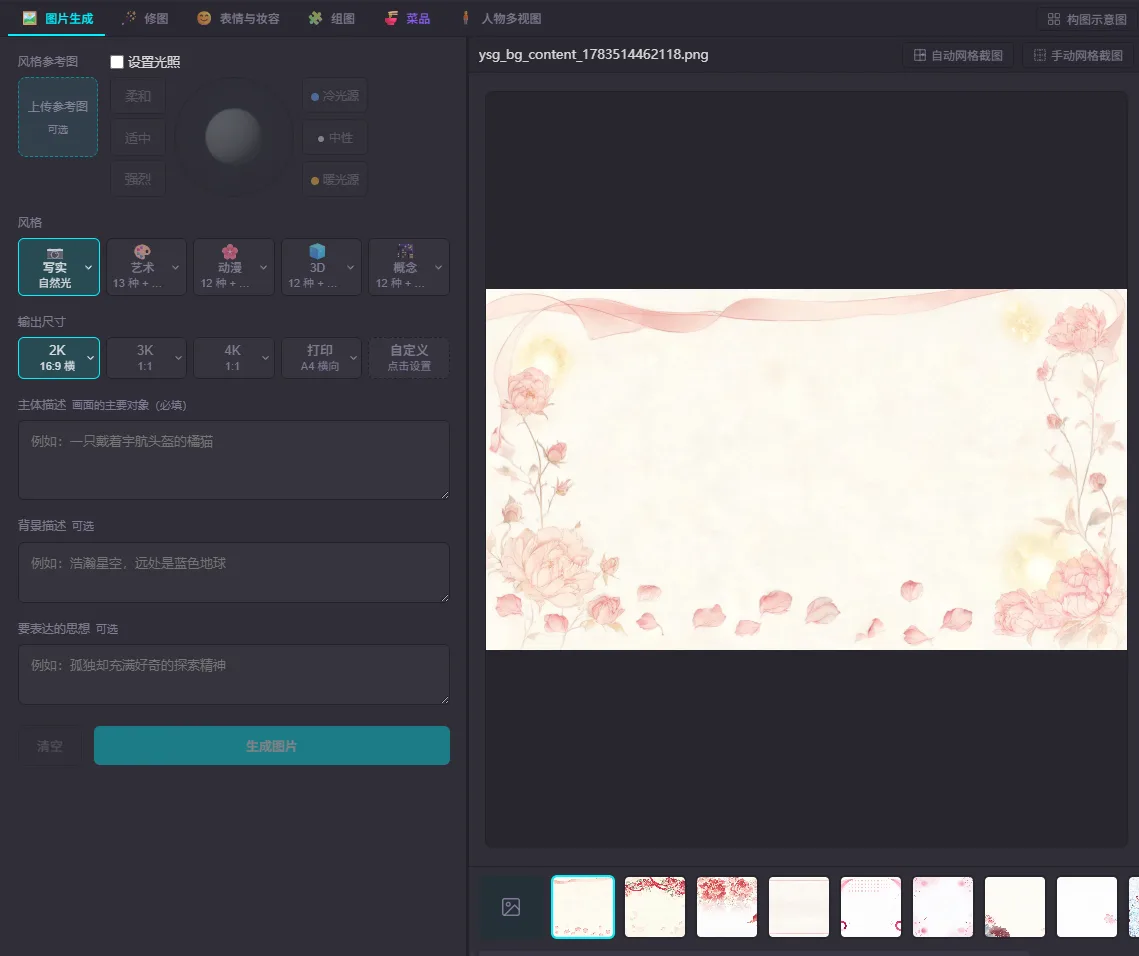Click 上传参考图 upload box

[x=58, y=117]
